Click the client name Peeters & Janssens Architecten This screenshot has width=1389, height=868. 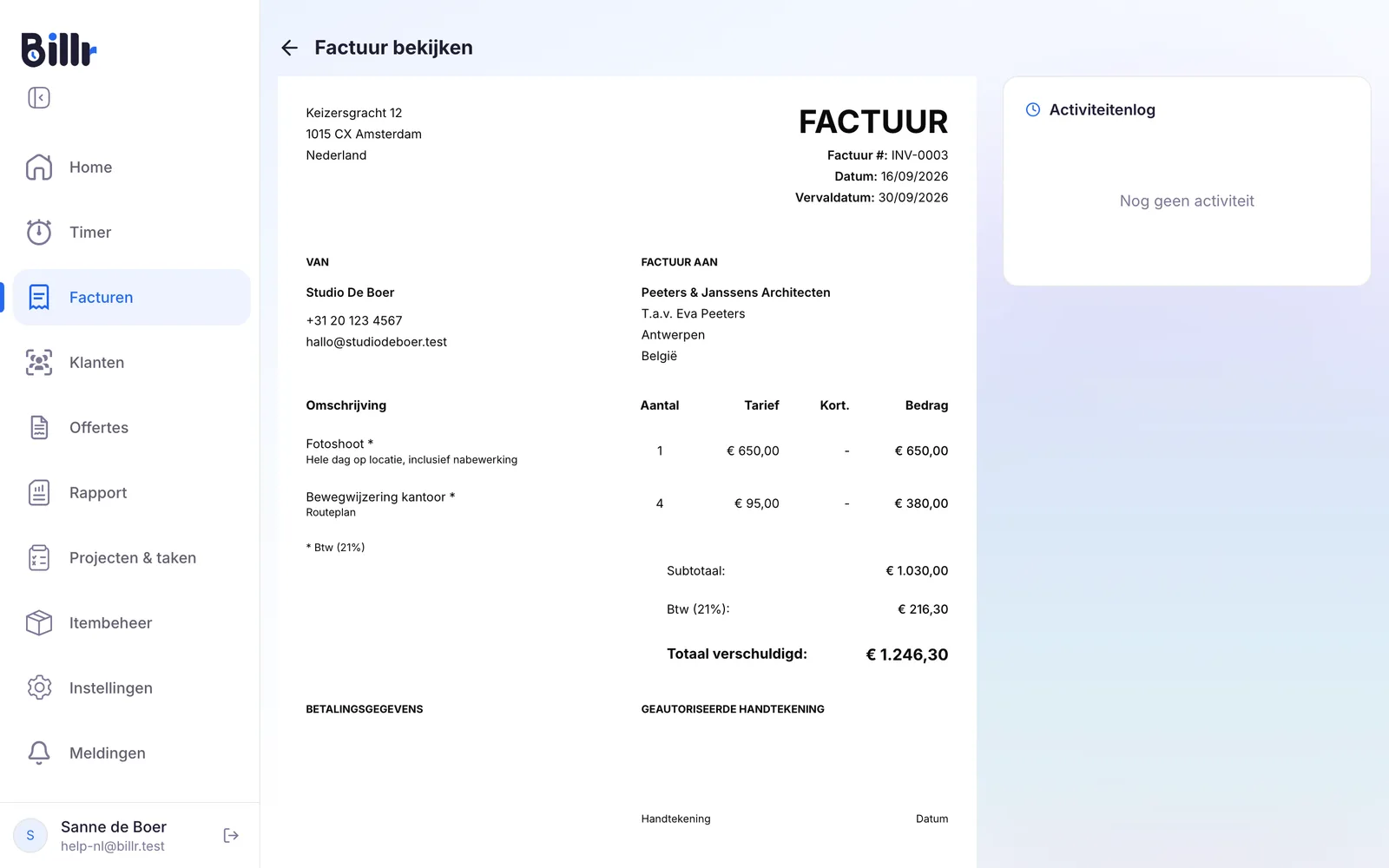click(x=736, y=293)
